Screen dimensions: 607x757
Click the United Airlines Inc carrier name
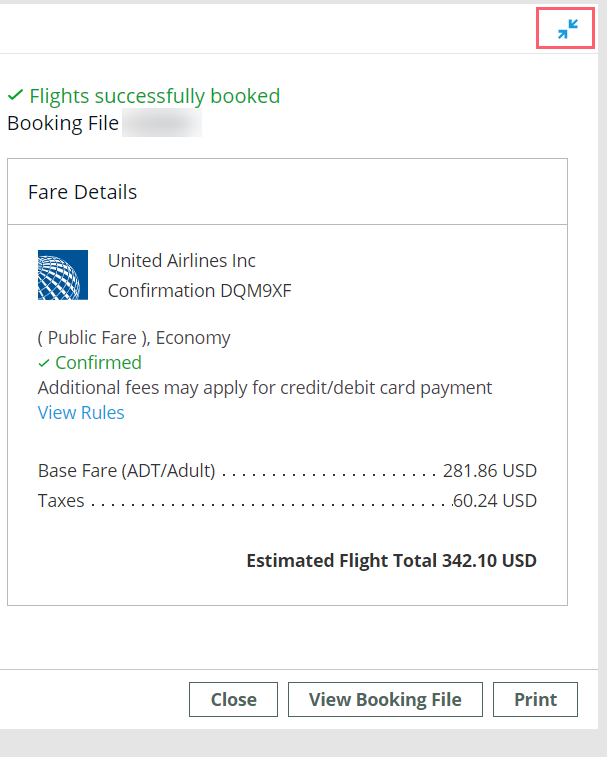tap(182, 261)
